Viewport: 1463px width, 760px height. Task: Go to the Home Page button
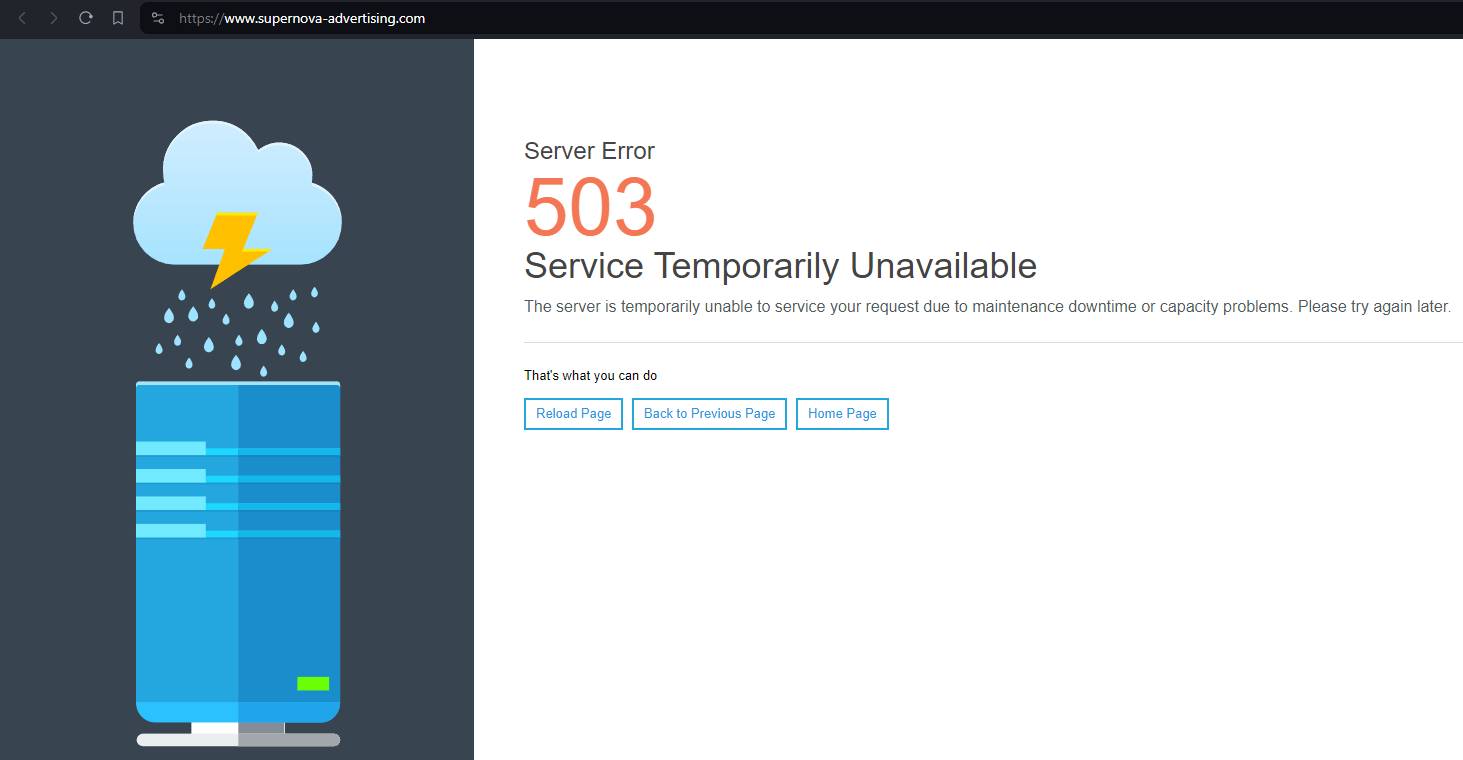(x=842, y=414)
